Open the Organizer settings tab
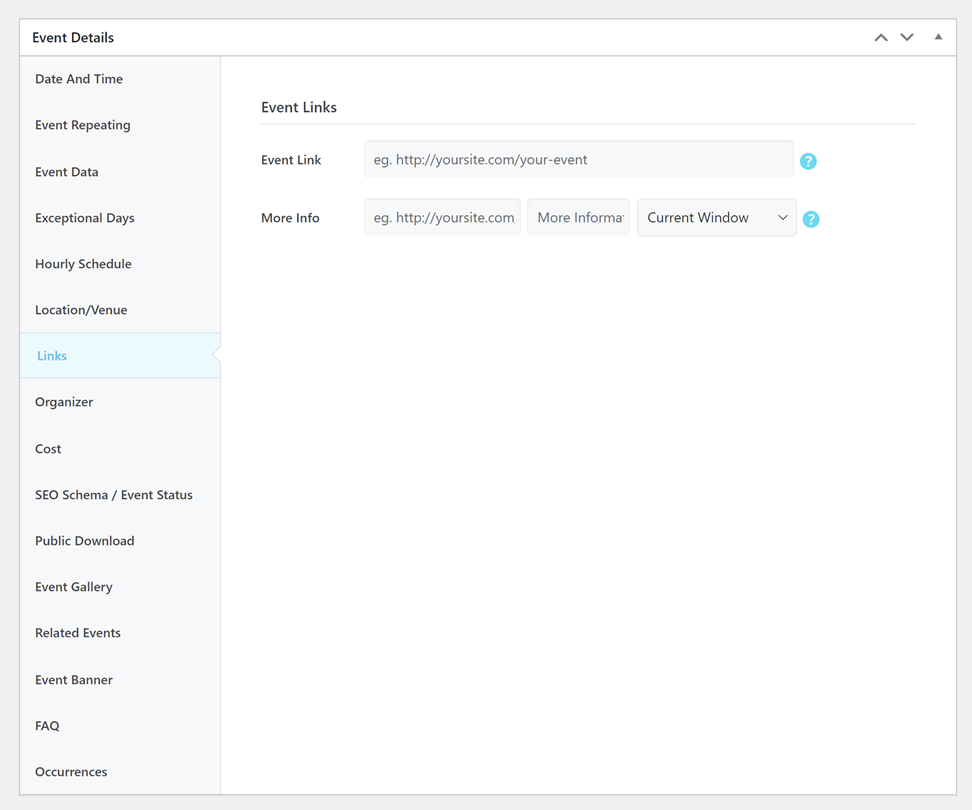972x810 pixels. (64, 402)
